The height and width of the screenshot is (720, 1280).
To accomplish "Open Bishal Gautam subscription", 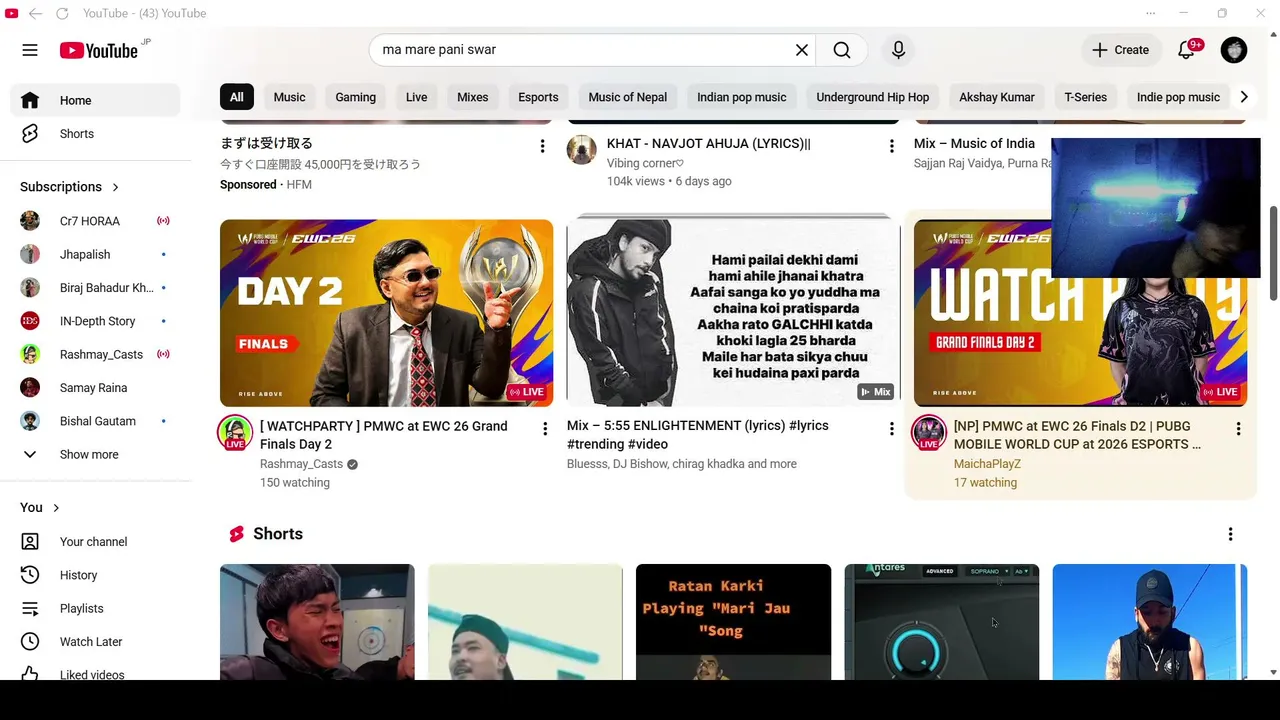I will click(95, 421).
